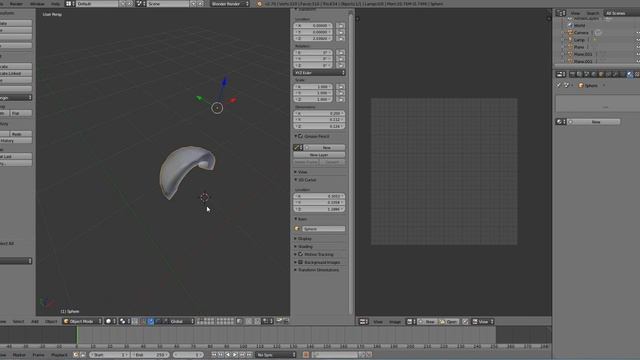
Task: Open the View menu in outliner header
Action: point(575,13)
